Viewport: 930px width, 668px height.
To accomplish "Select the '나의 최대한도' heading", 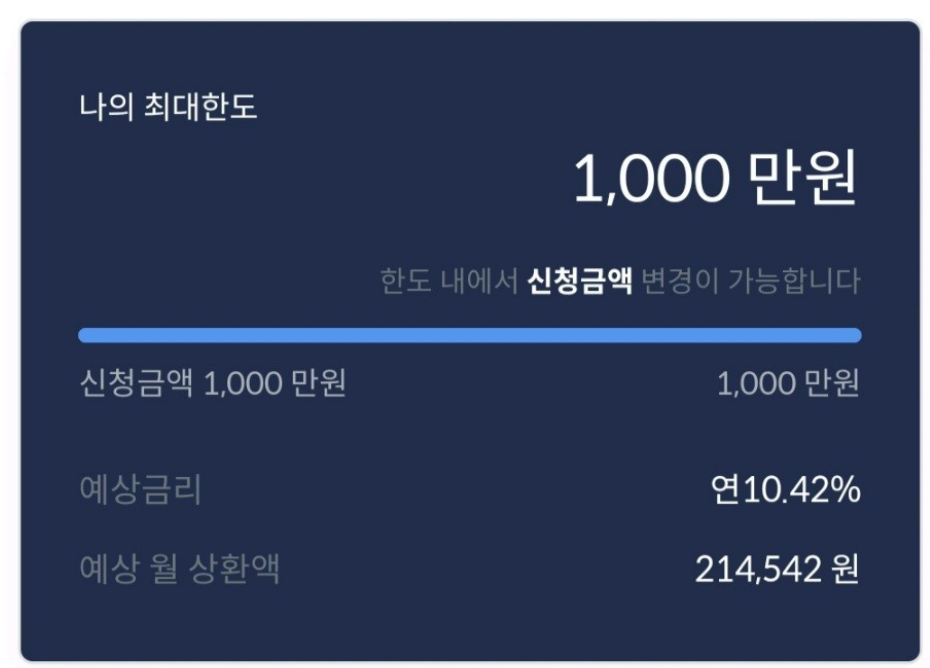I will click(x=168, y=106).
